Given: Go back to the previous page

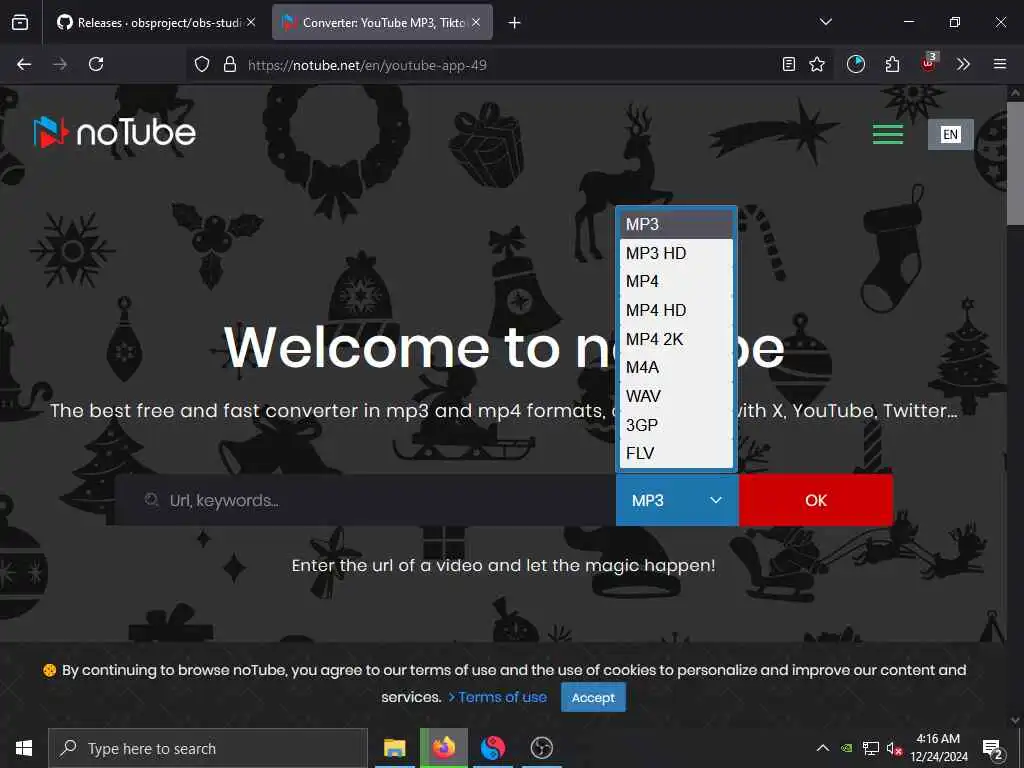Looking at the screenshot, I should coord(24,64).
